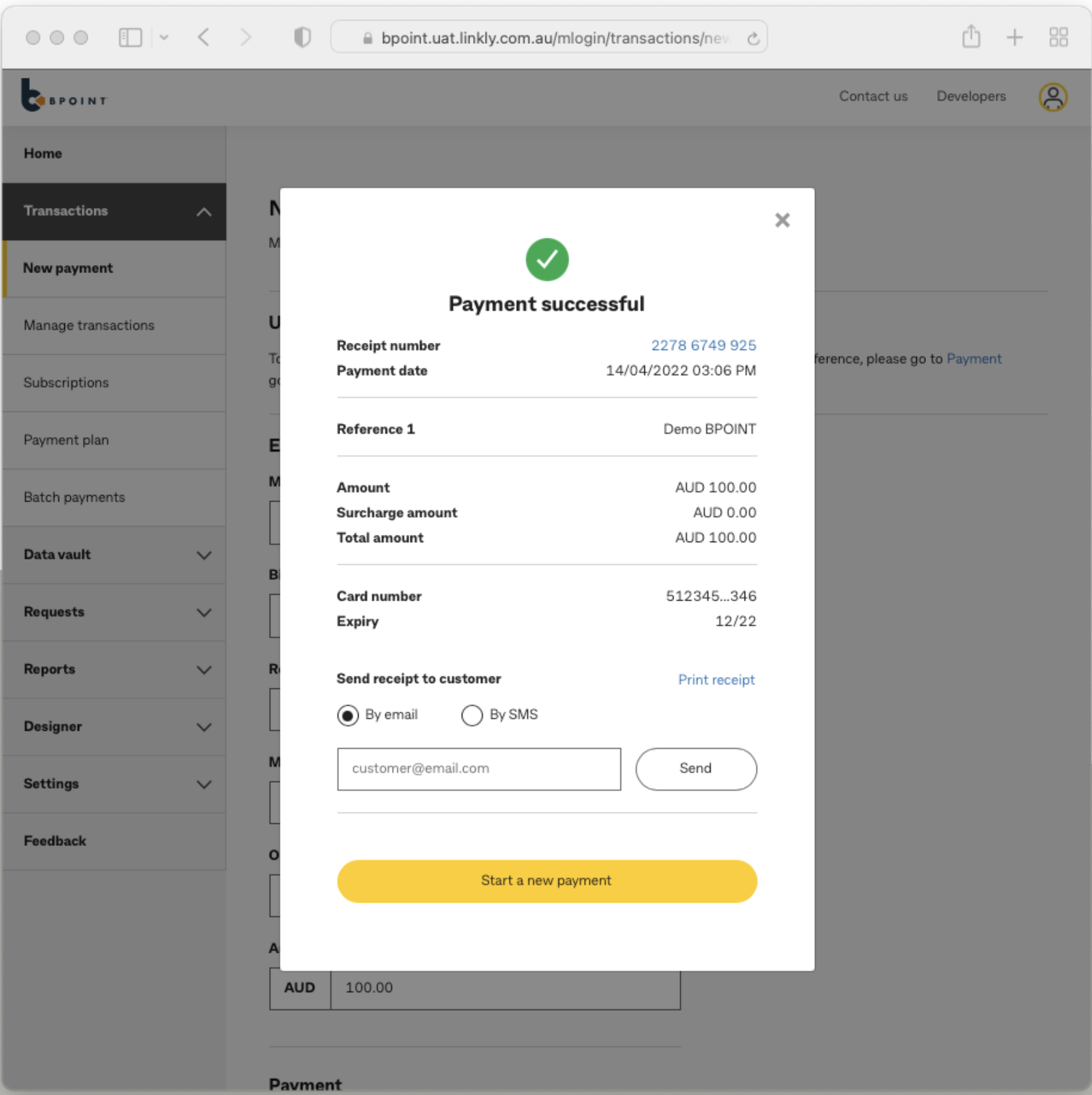Click the browser share icon
The width and height of the screenshot is (1092, 1095).
(x=971, y=37)
